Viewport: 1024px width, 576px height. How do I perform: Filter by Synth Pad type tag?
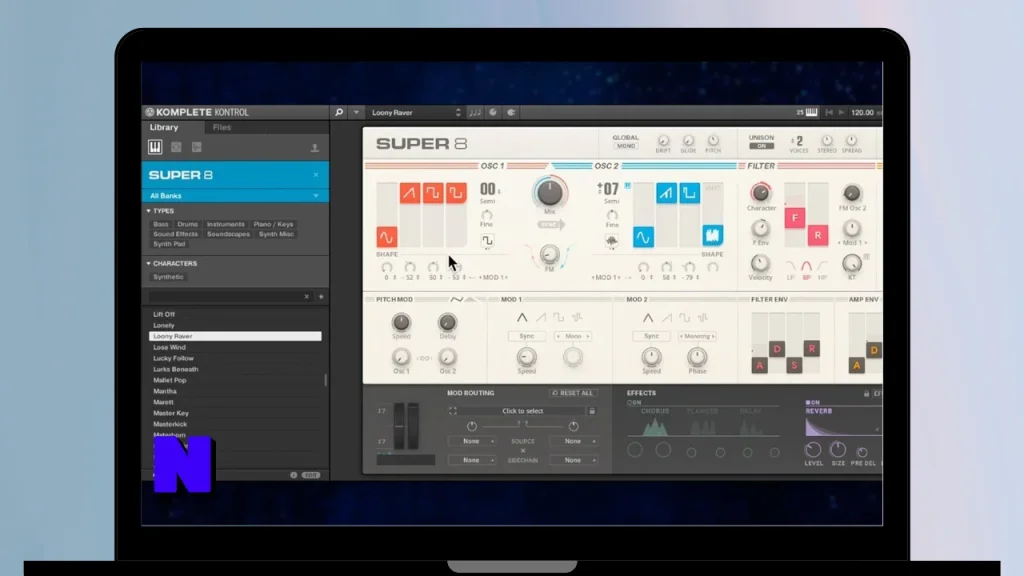click(x=169, y=244)
